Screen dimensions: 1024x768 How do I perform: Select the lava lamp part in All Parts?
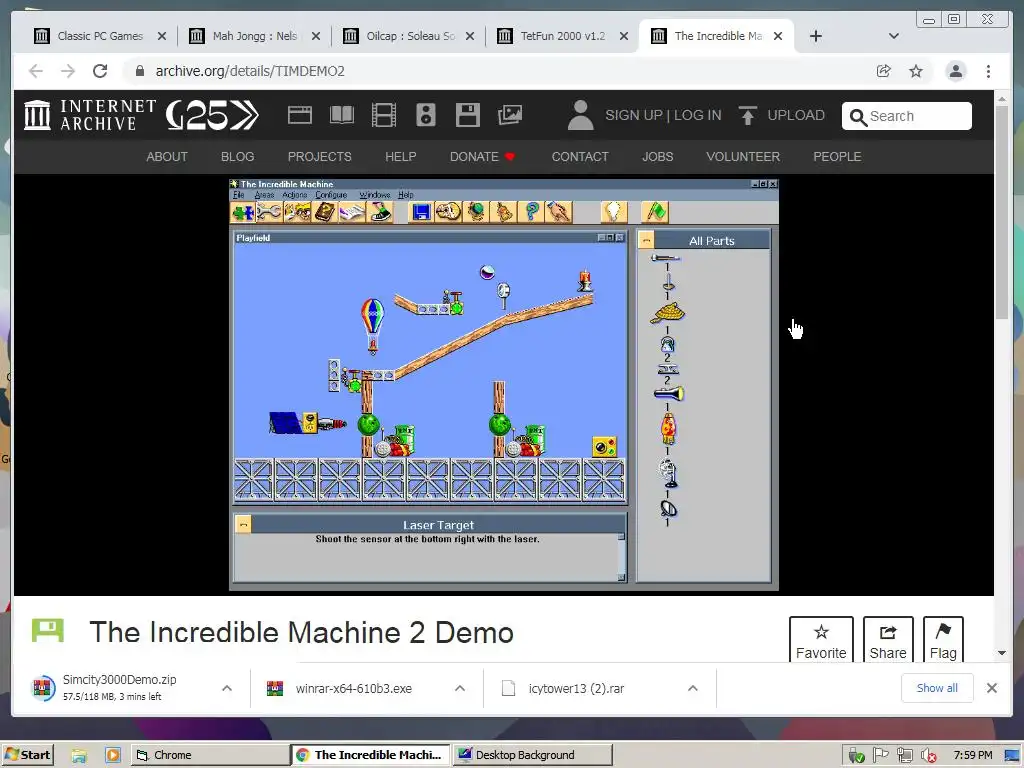[x=668, y=429]
